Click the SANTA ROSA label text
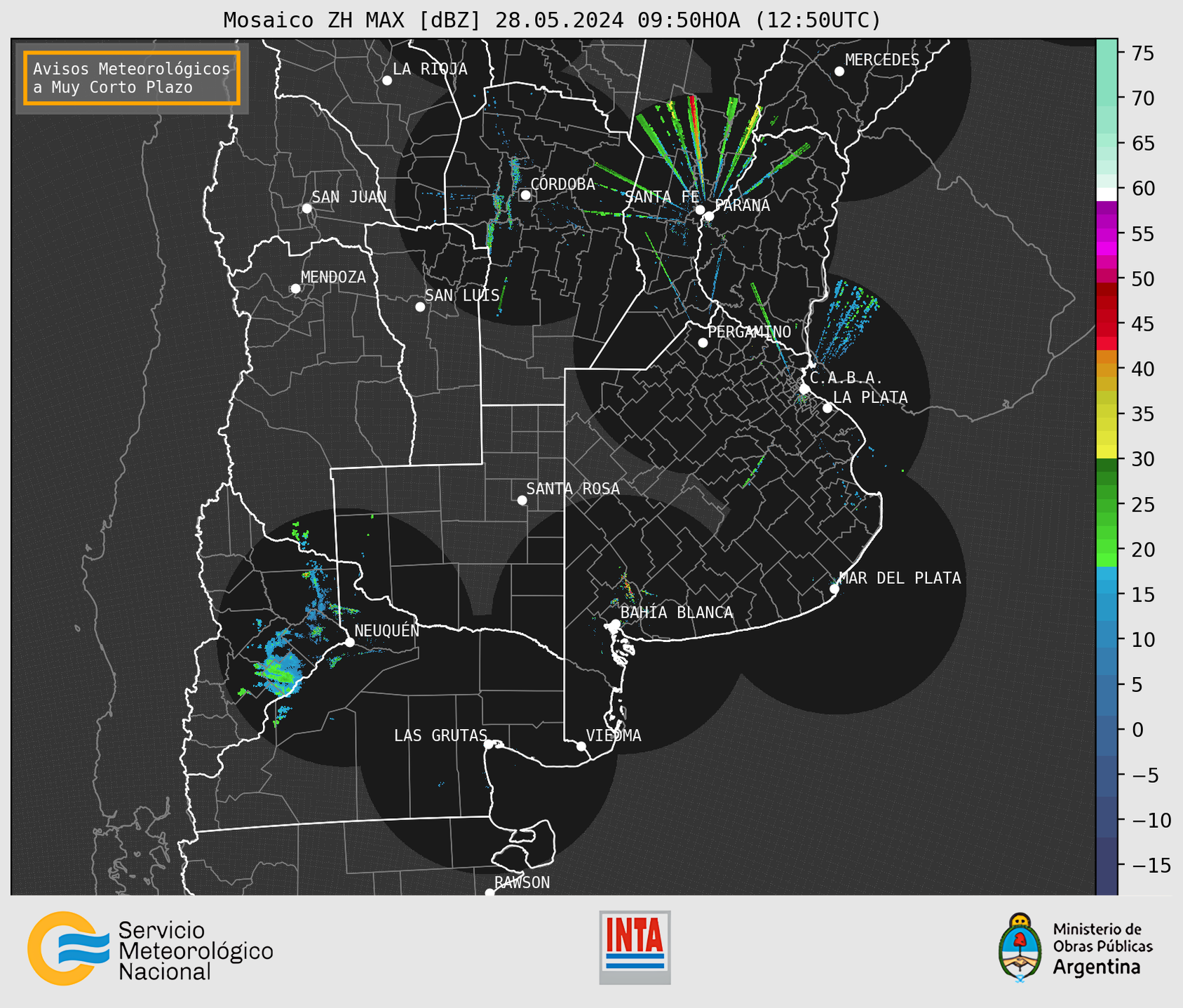 pyautogui.click(x=573, y=489)
